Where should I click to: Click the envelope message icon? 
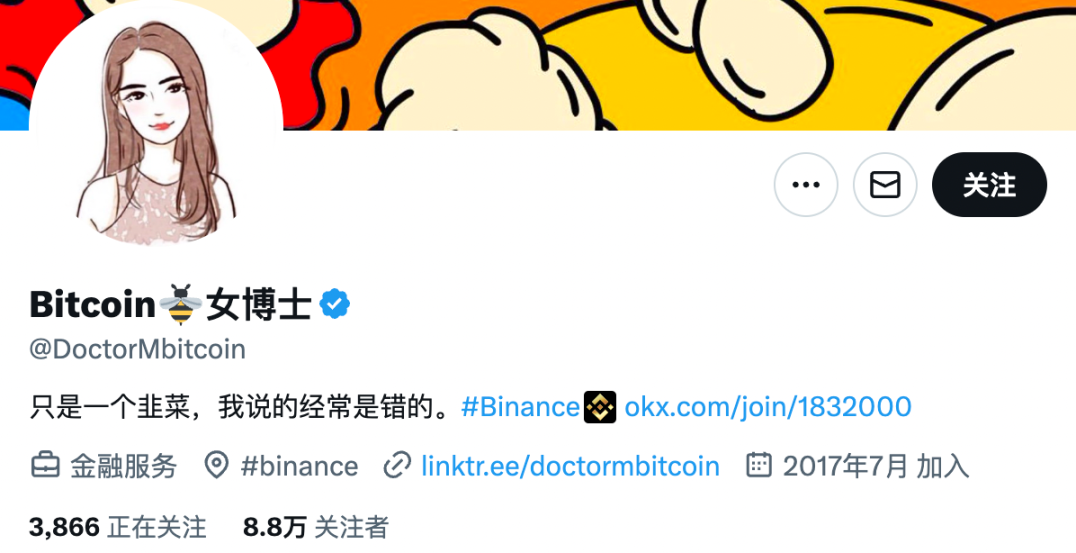coord(885,185)
